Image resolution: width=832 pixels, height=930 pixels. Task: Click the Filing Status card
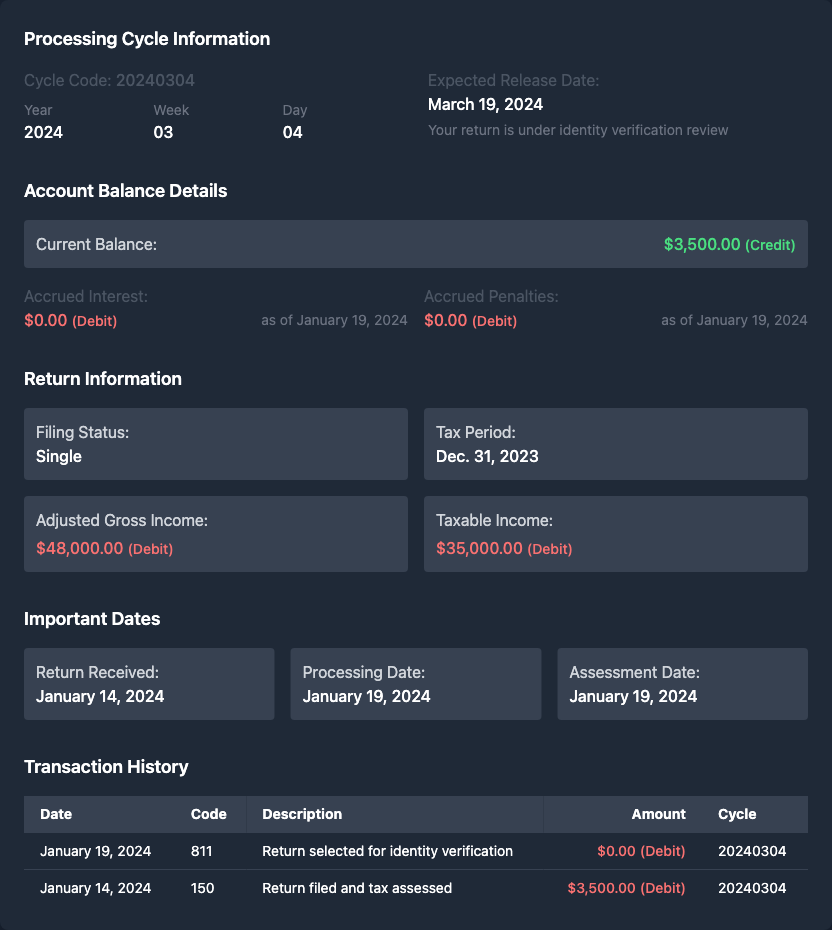[215, 444]
